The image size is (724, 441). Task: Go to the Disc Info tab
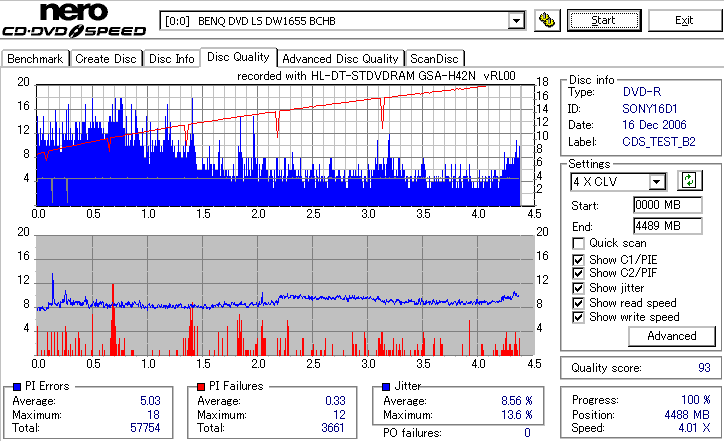click(x=172, y=59)
